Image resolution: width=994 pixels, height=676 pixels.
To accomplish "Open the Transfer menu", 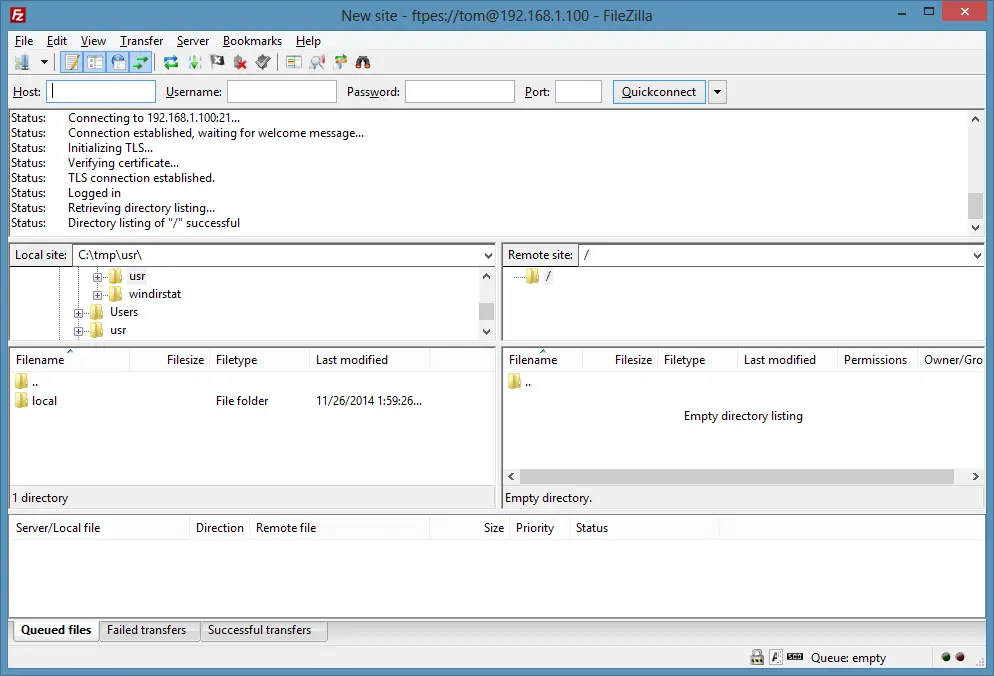I will pyautogui.click(x=141, y=41).
